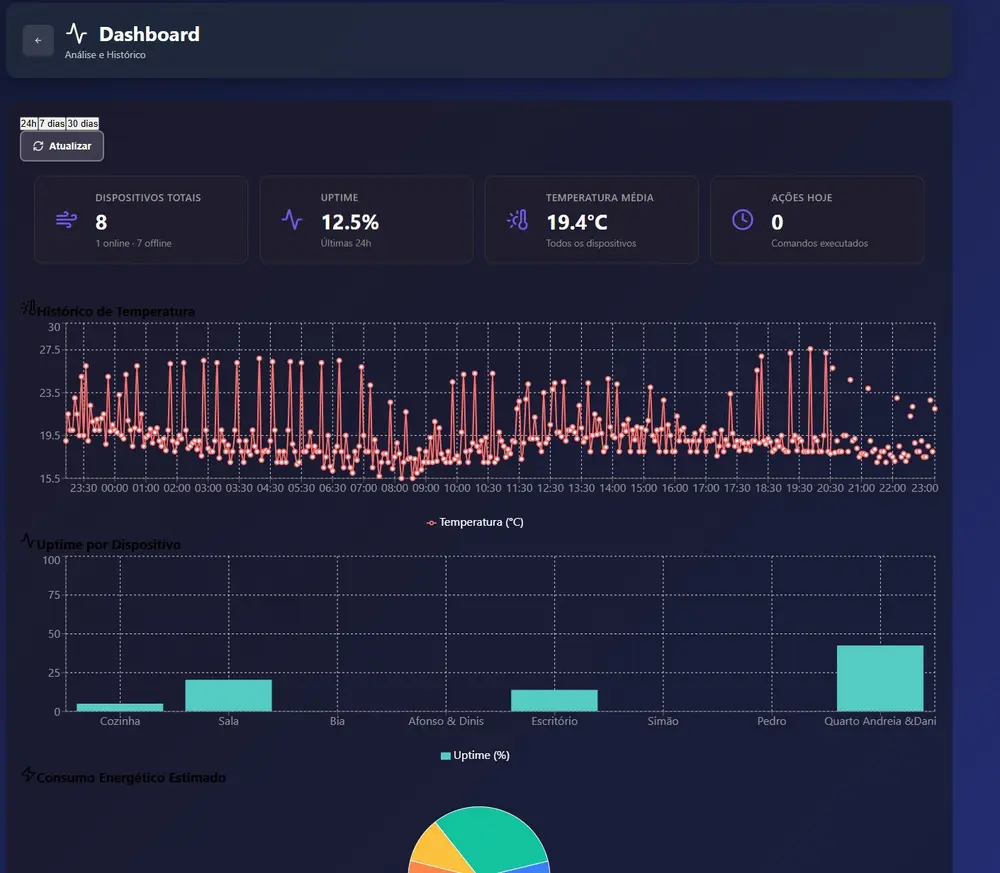Click the thermometer icon beside Histórico de Temperatura

28,309
